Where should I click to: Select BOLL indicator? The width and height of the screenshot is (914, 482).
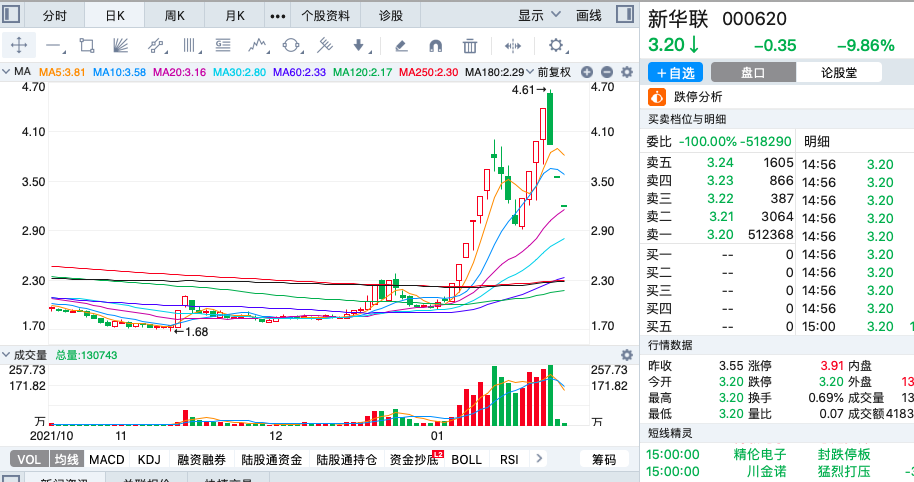tap(466, 459)
